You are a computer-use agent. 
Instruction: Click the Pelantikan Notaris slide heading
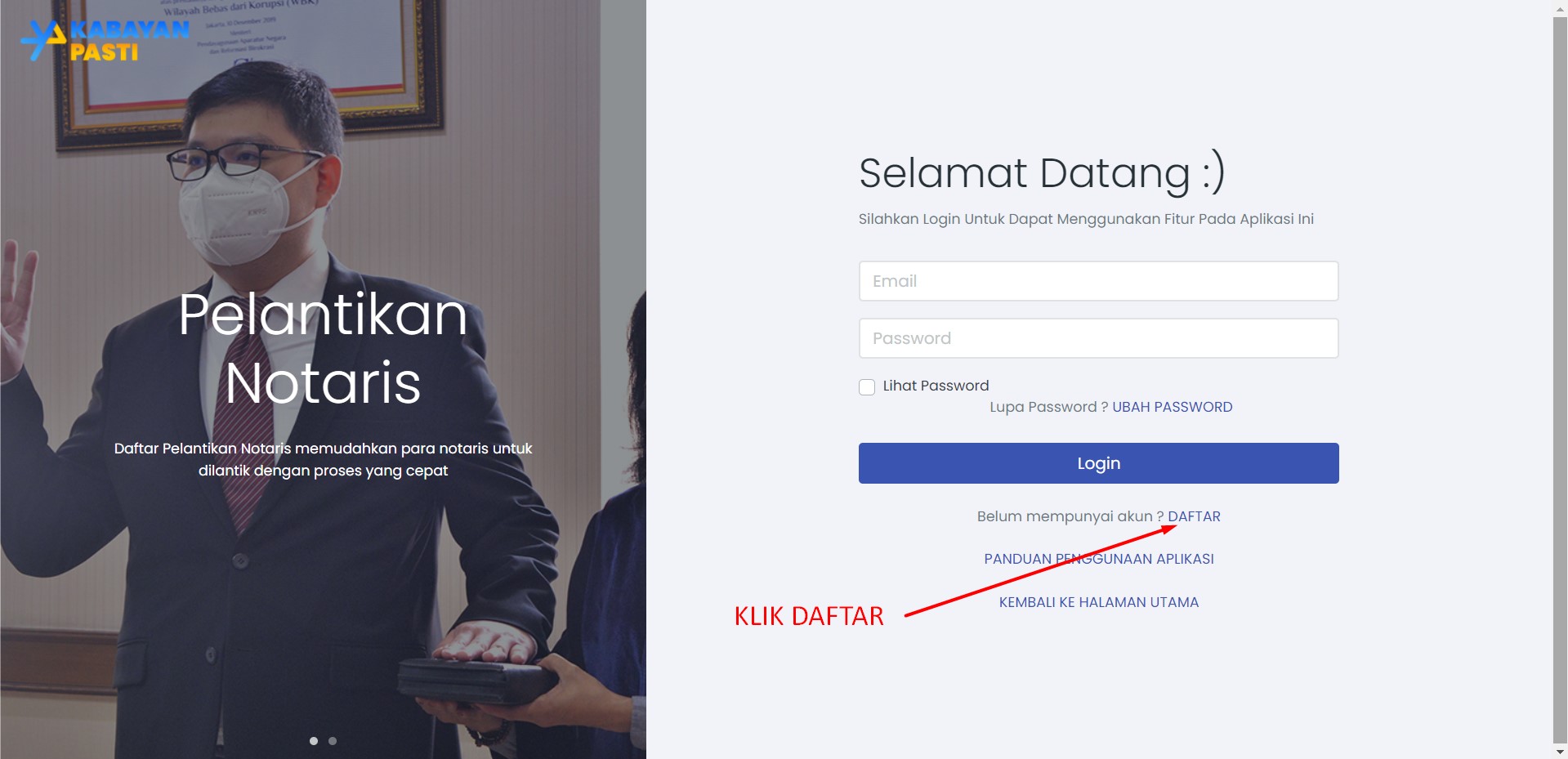tap(323, 349)
